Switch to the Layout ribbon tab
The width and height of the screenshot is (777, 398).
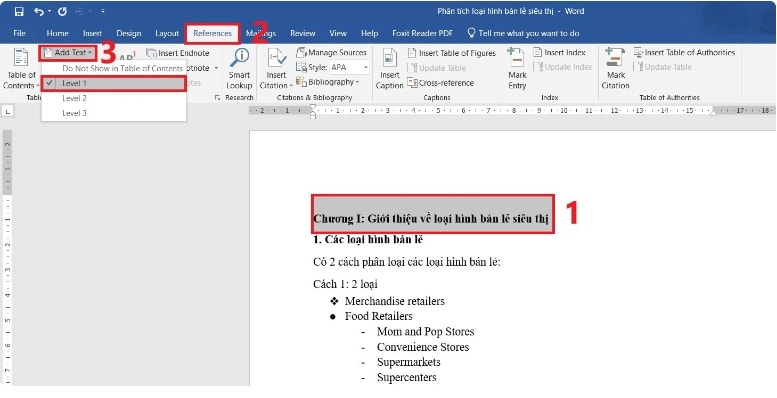click(166, 33)
